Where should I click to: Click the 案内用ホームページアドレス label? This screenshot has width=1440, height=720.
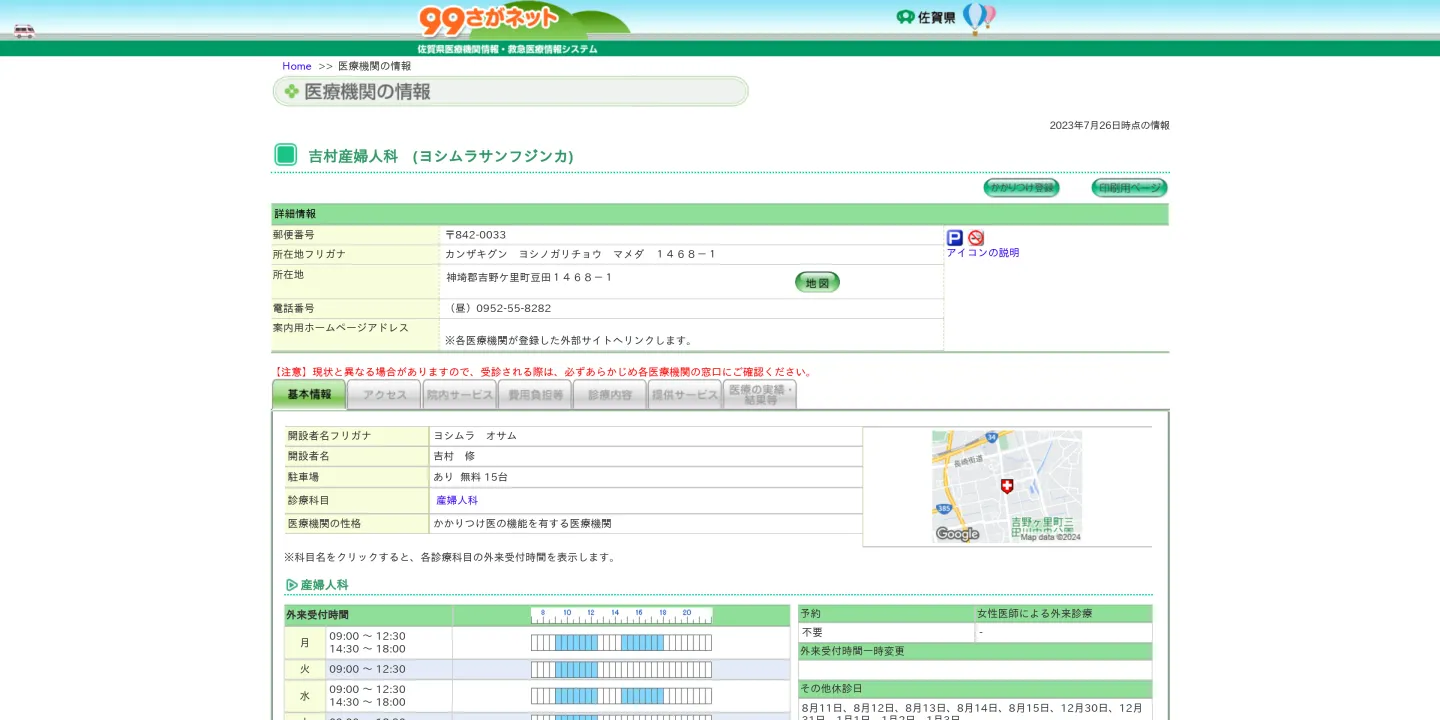341,328
